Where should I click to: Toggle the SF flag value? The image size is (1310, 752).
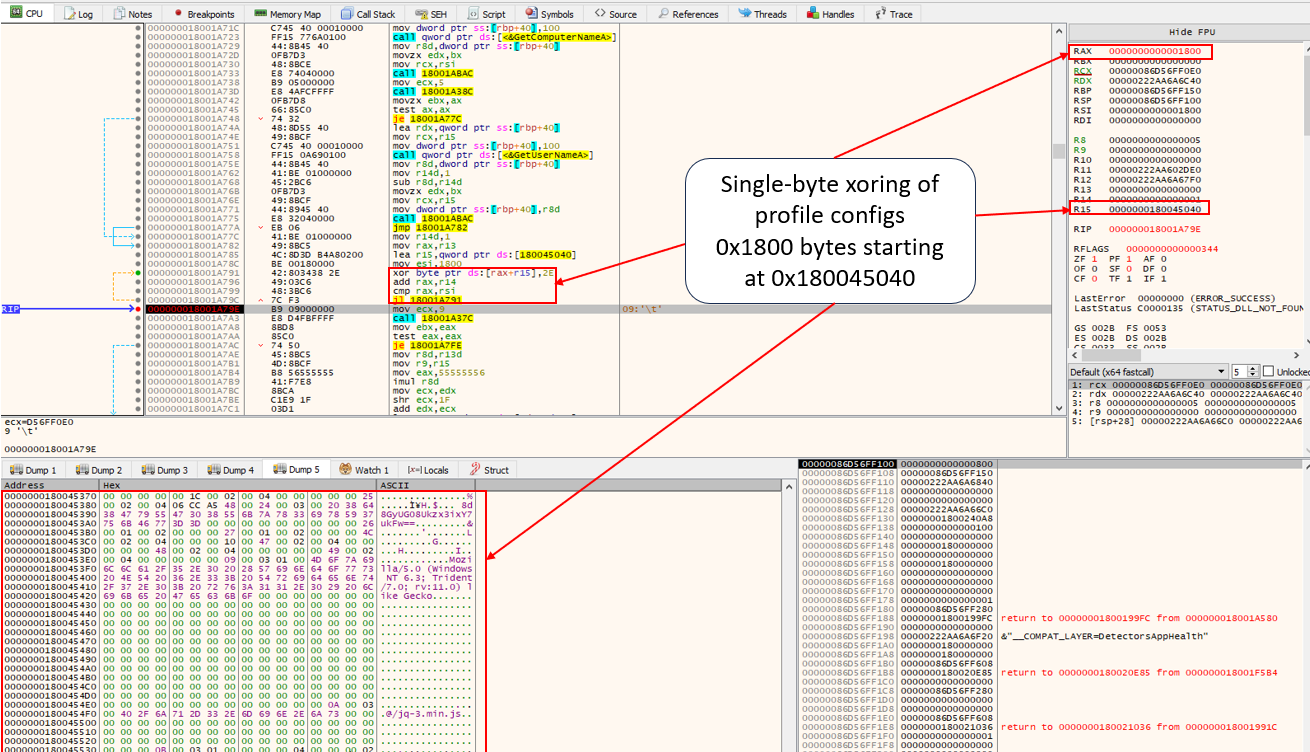tap(1131, 267)
